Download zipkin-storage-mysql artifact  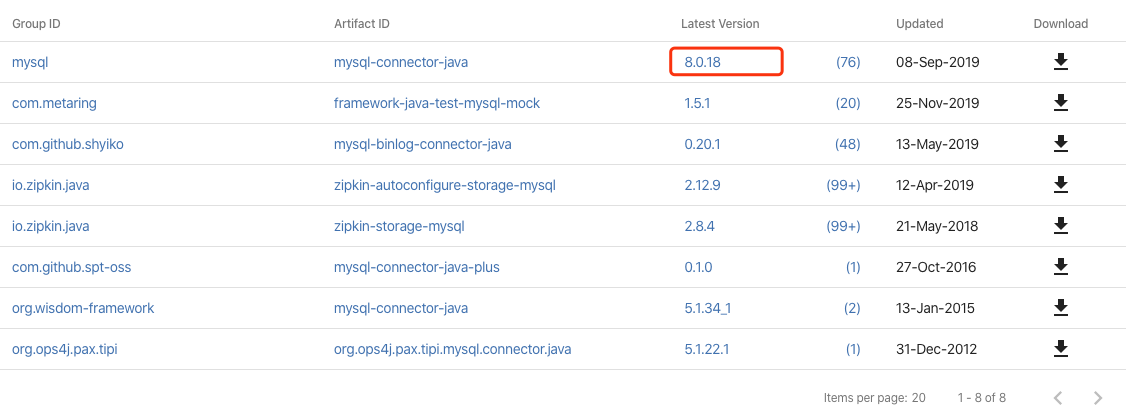tap(1061, 226)
